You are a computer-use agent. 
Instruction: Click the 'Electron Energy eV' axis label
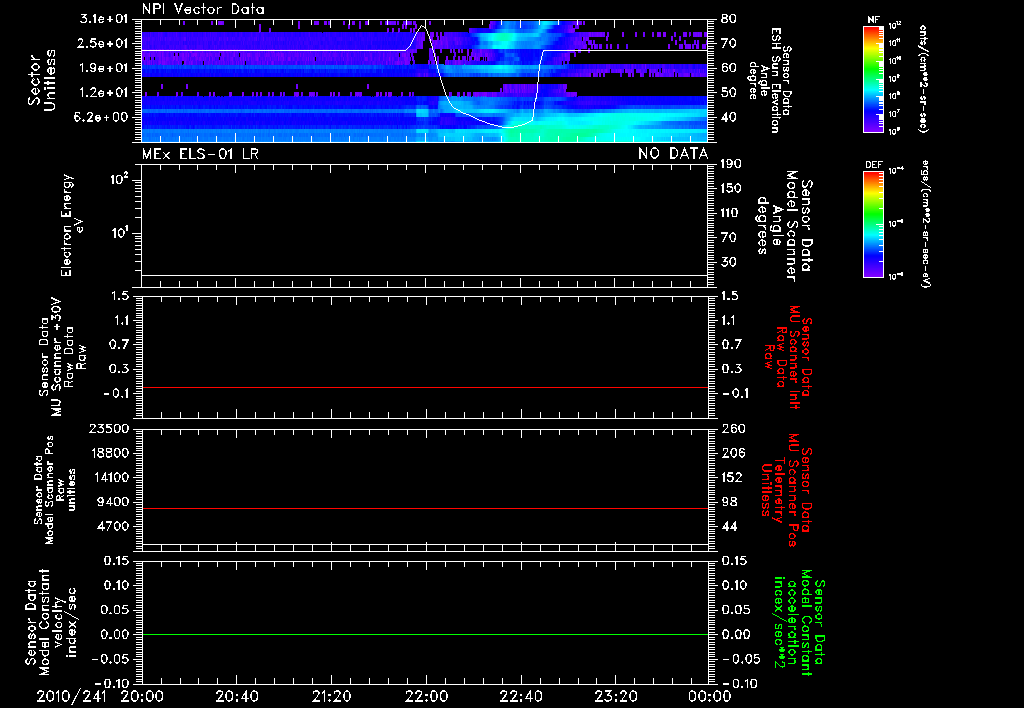click(x=72, y=225)
